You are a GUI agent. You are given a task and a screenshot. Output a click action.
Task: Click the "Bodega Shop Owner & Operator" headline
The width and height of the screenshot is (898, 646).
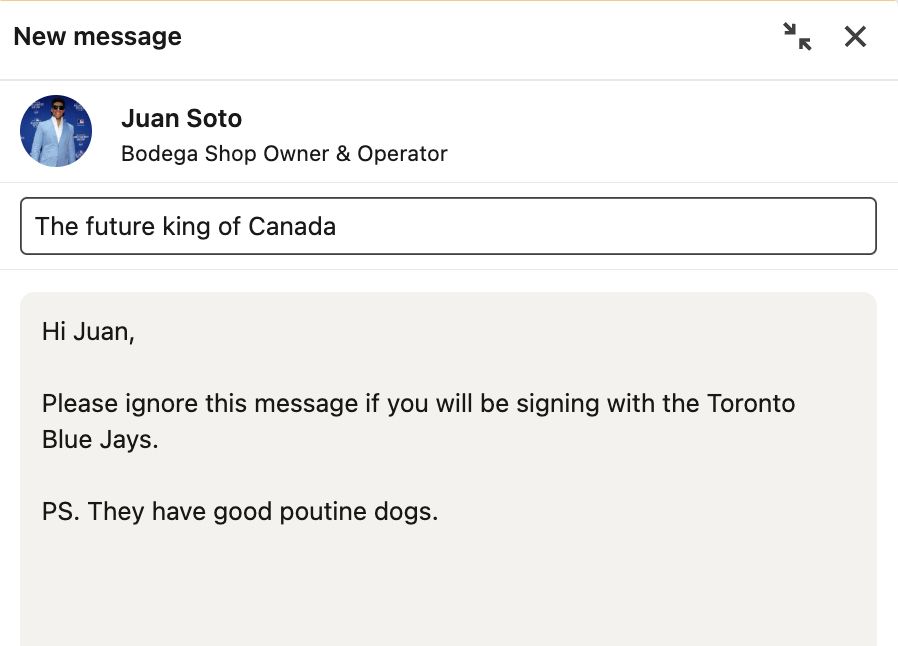[x=284, y=154]
